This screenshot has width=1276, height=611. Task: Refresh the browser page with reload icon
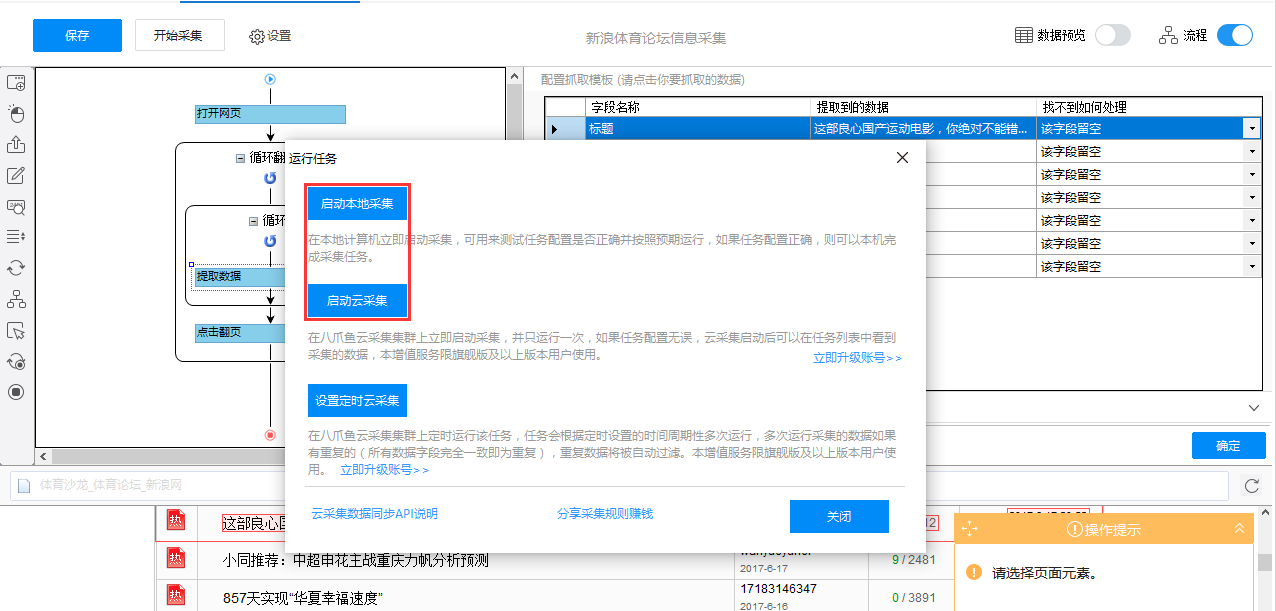coord(1251,486)
